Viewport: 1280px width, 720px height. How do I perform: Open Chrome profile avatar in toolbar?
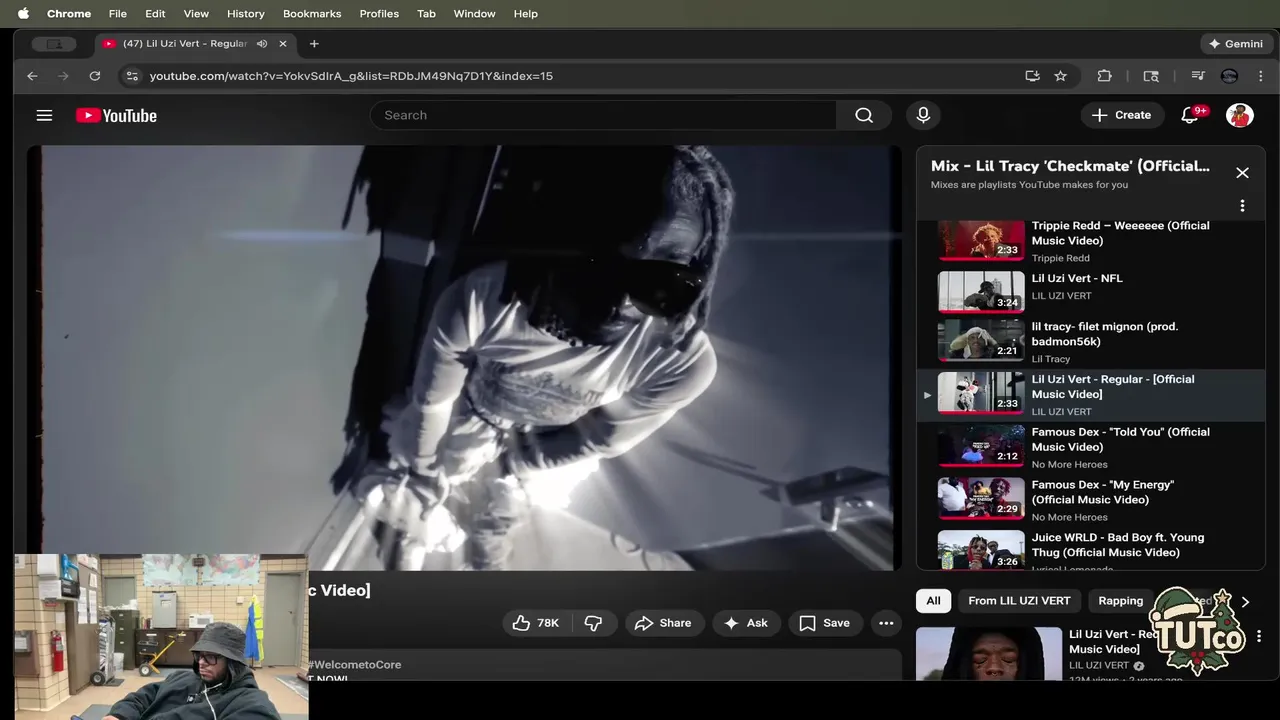pyautogui.click(x=1230, y=76)
